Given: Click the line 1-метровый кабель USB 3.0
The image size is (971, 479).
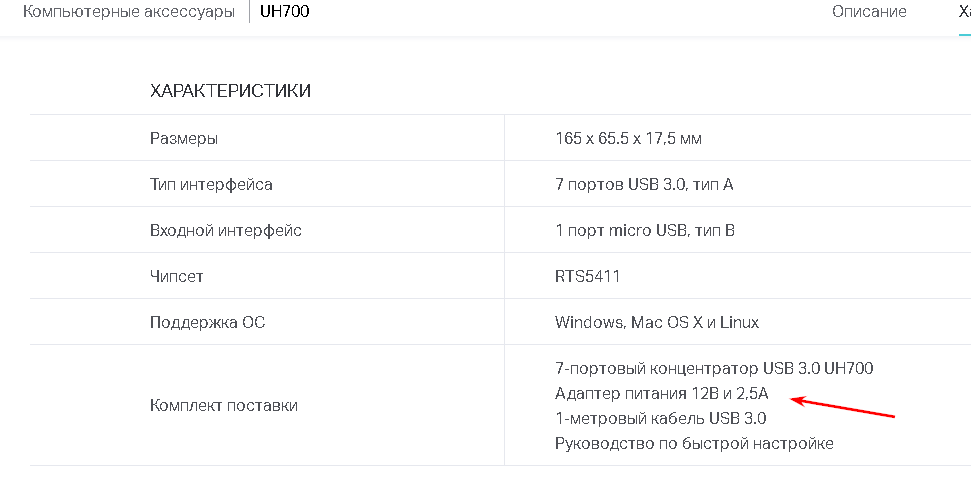Looking at the screenshot, I should [x=660, y=418].
